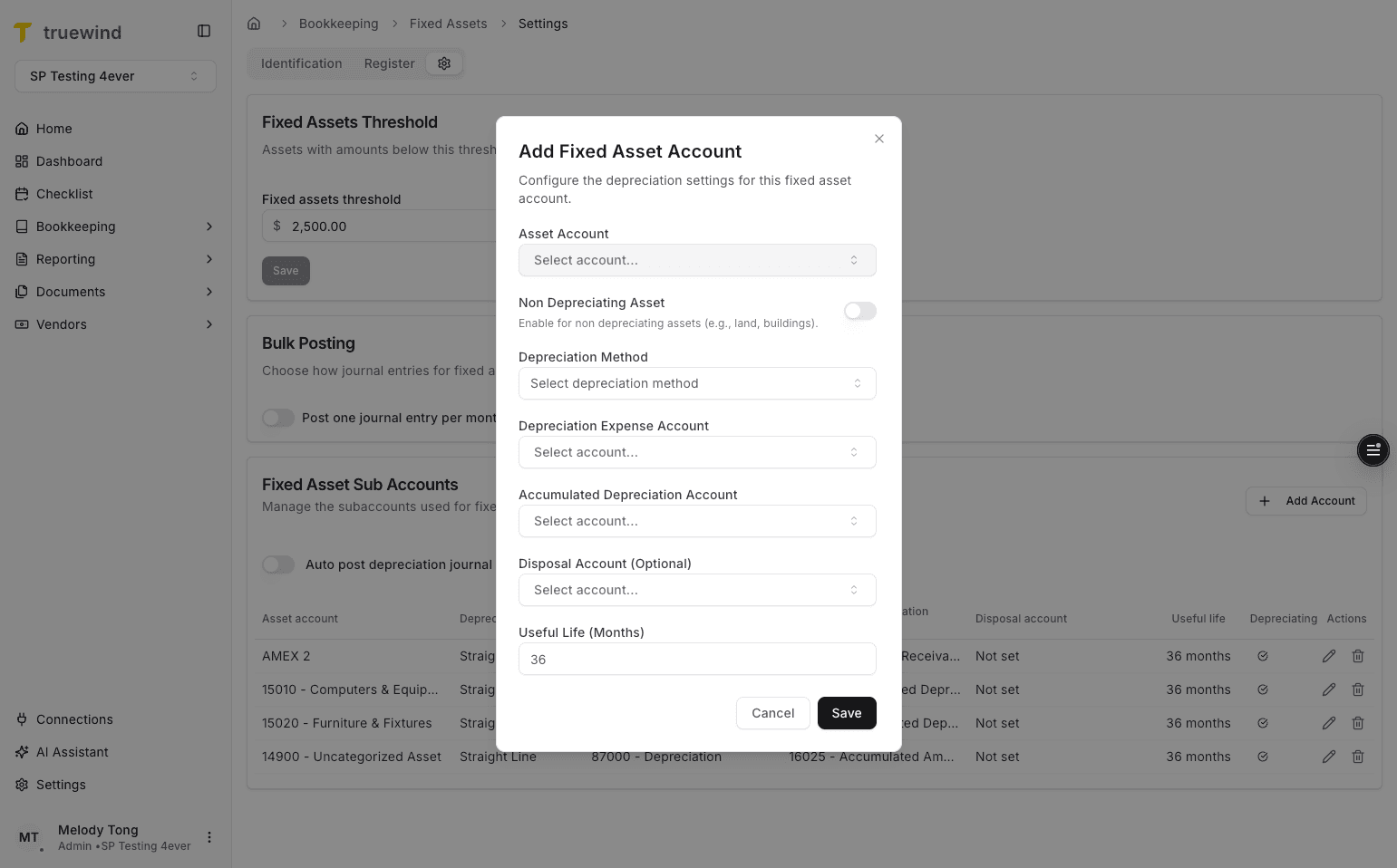The width and height of the screenshot is (1397, 868).
Task: Open the AI Assistant sidebar icon
Action: [22, 752]
